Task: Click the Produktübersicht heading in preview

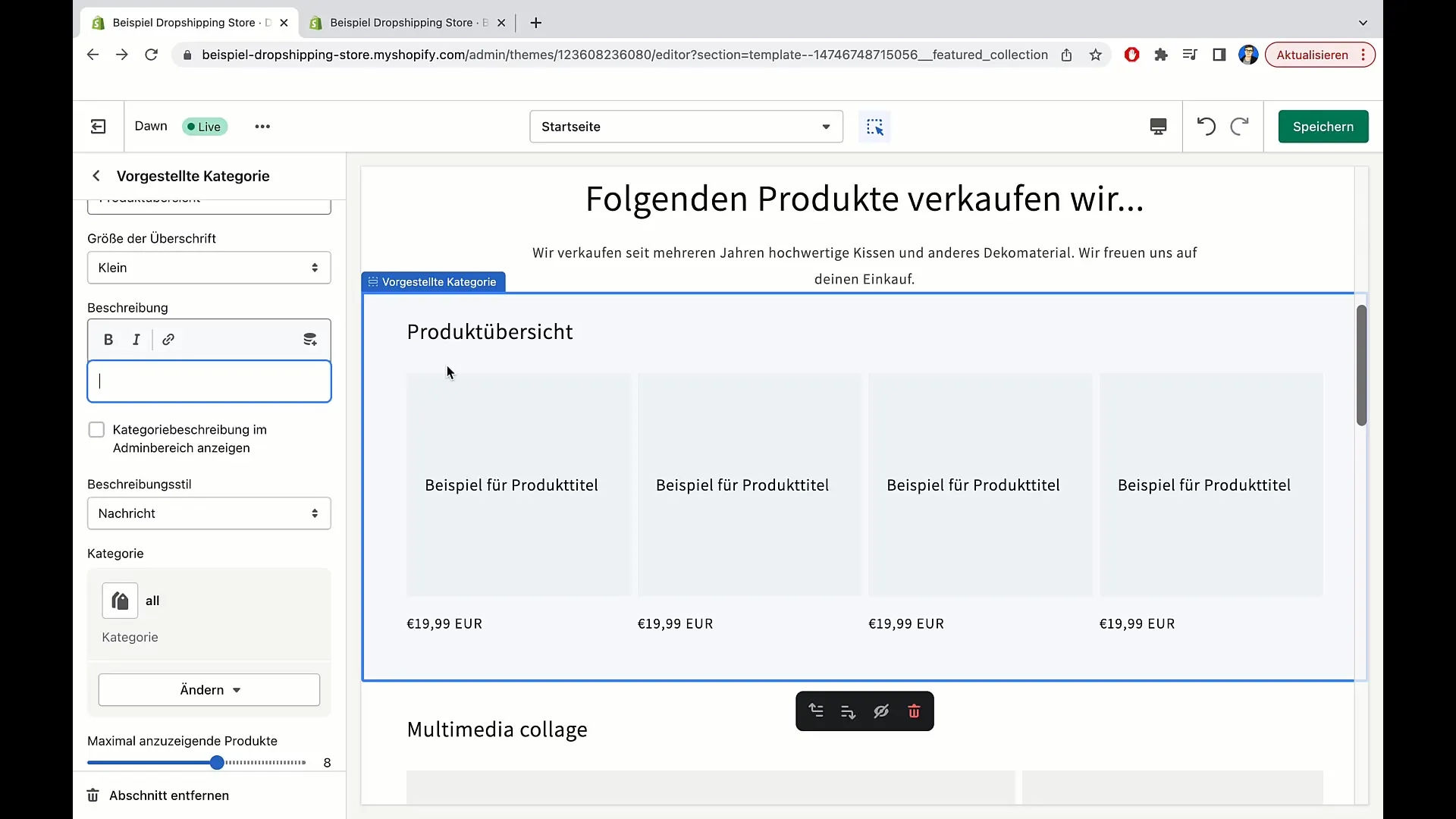Action: pos(490,332)
